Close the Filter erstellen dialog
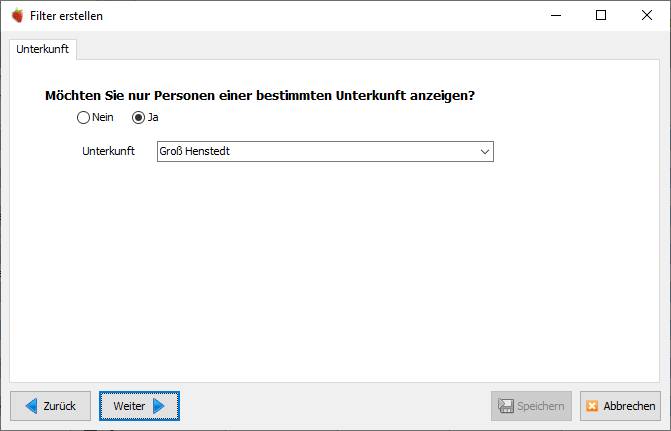 (x=647, y=15)
